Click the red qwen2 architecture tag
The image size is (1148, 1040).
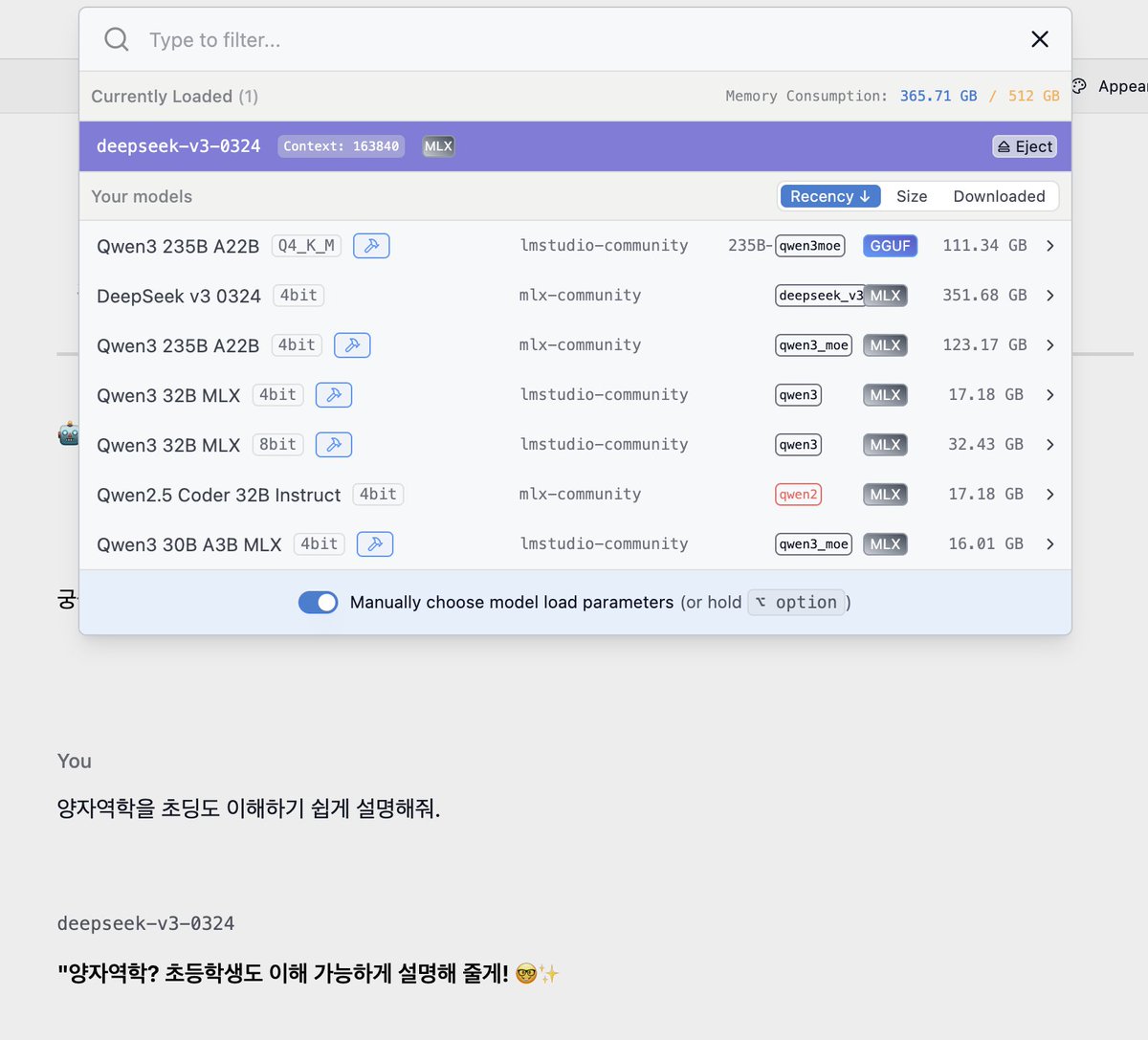coord(798,495)
